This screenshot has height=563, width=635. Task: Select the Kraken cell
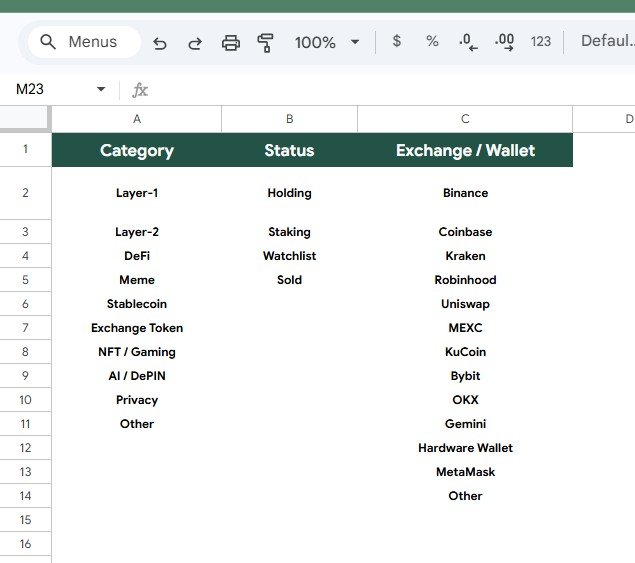(x=465, y=256)
